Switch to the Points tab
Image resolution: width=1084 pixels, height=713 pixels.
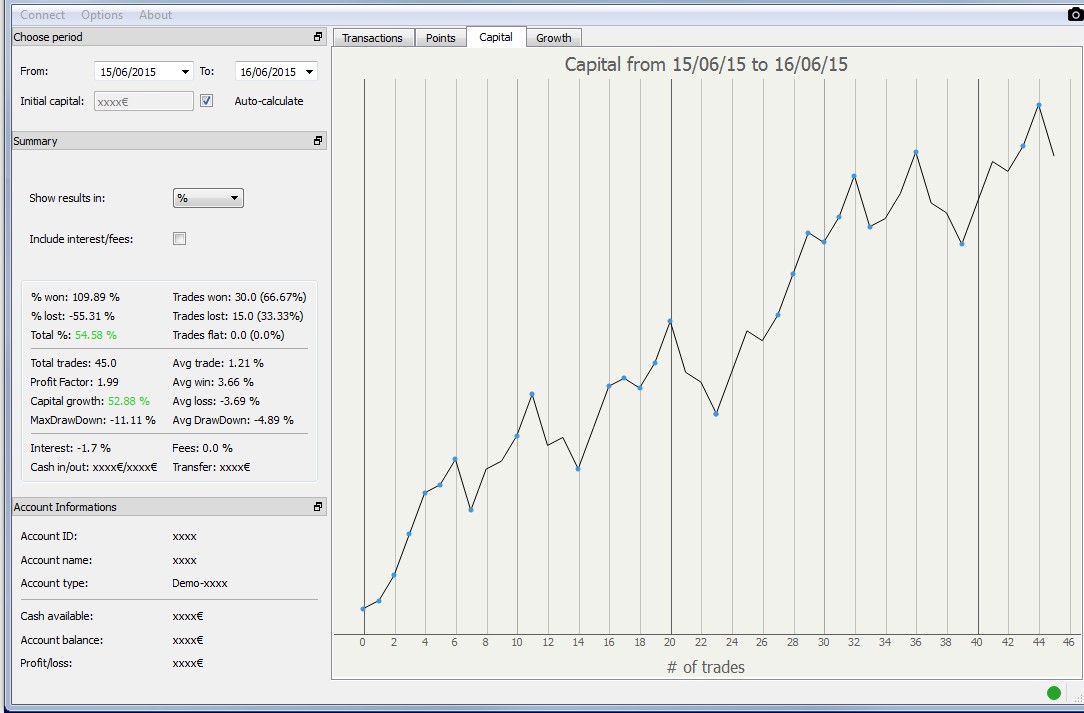coord(440,38)
